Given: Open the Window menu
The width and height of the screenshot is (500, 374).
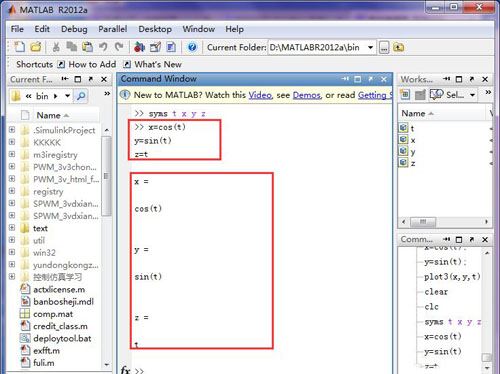Looking at the screenshot, I should pos(199,29).
